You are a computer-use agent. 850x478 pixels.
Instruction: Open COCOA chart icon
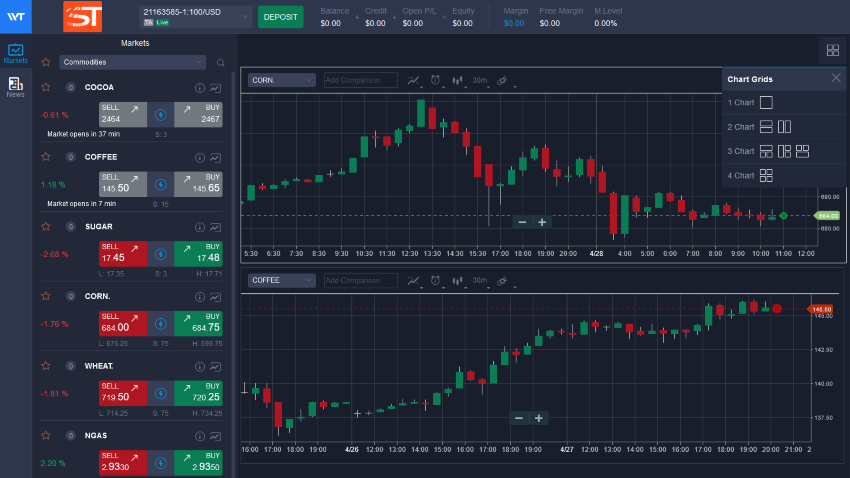215,88
